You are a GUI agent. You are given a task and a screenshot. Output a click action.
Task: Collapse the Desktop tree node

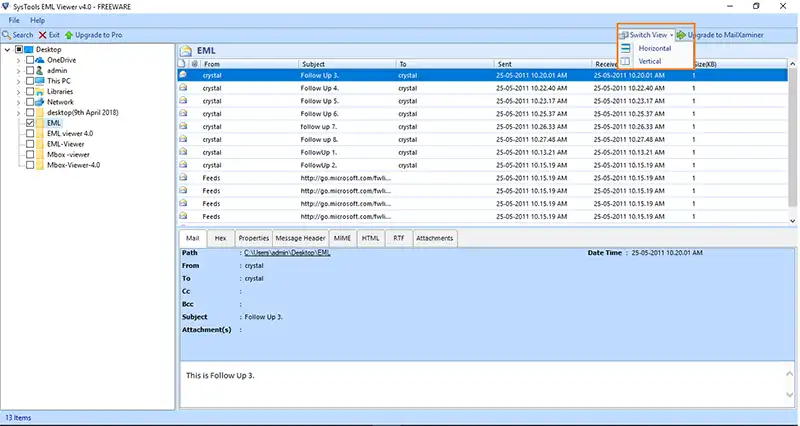coord(8,49)
